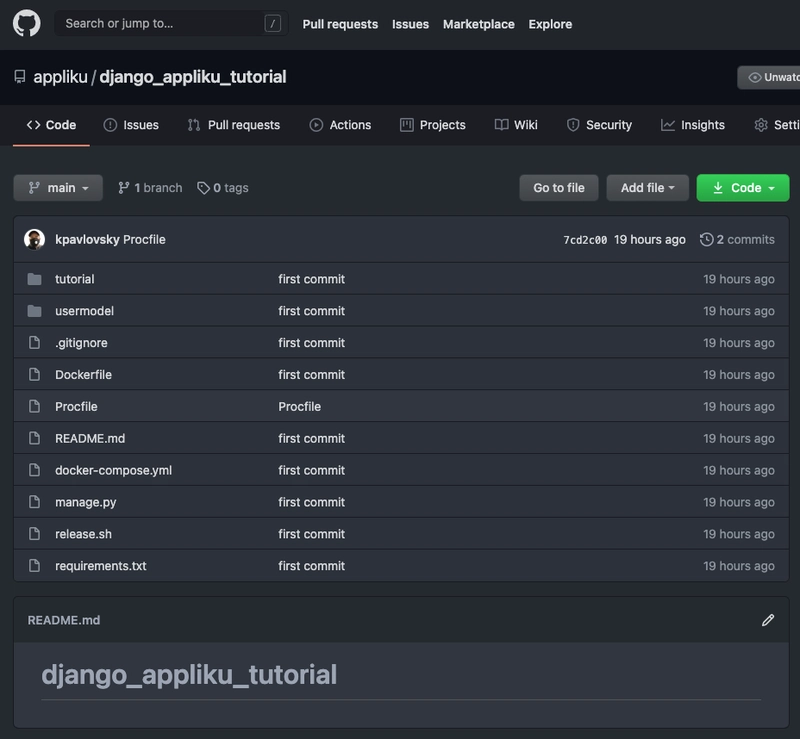Click the file icon next to Procfile row
This screenshot has height=739, width=800.
34,406
